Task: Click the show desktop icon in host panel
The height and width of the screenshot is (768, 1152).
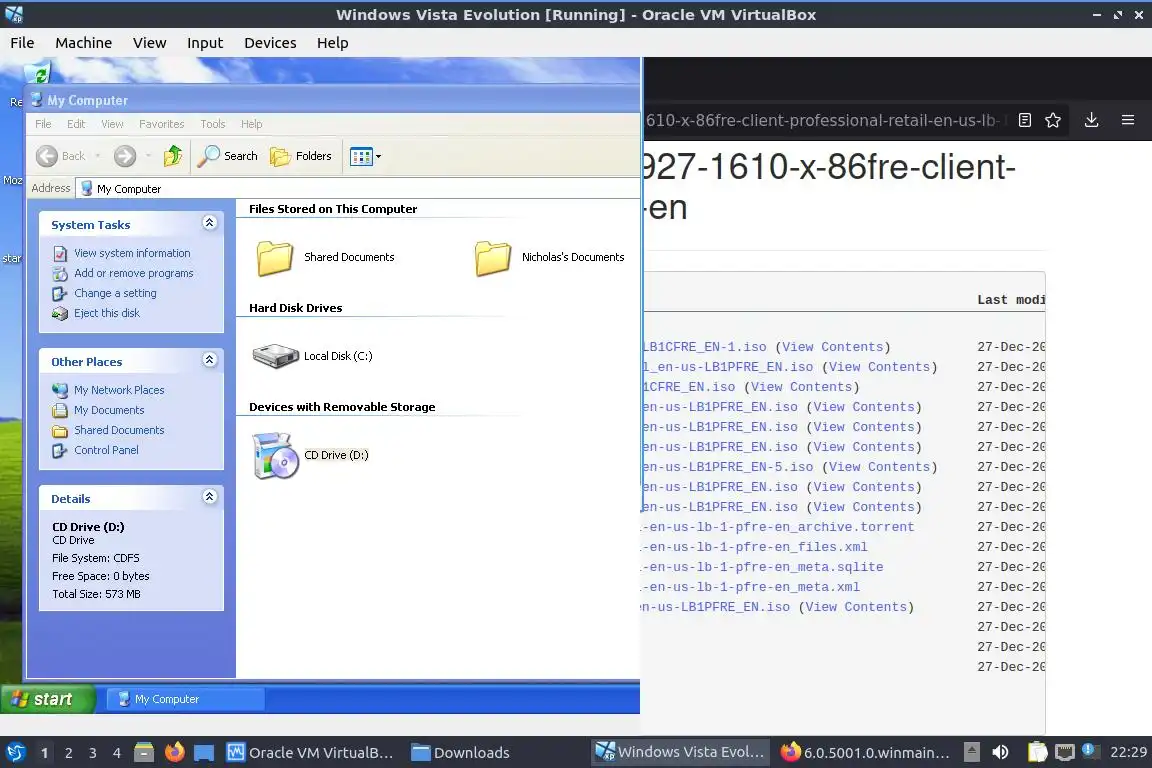Action: (204, 753)
